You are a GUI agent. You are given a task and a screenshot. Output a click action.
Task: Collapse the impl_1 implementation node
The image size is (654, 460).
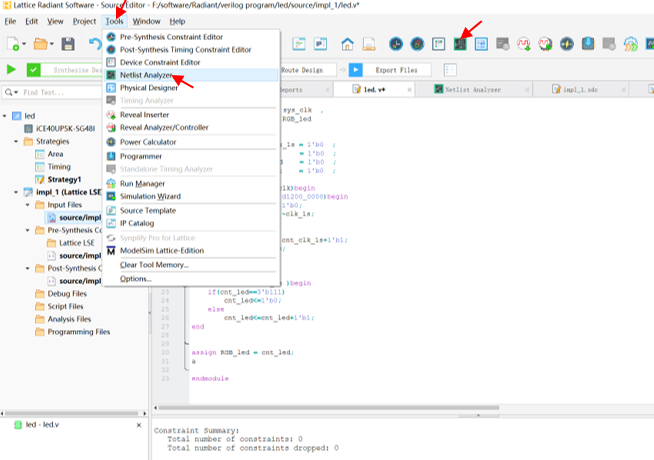click(16, 192)
